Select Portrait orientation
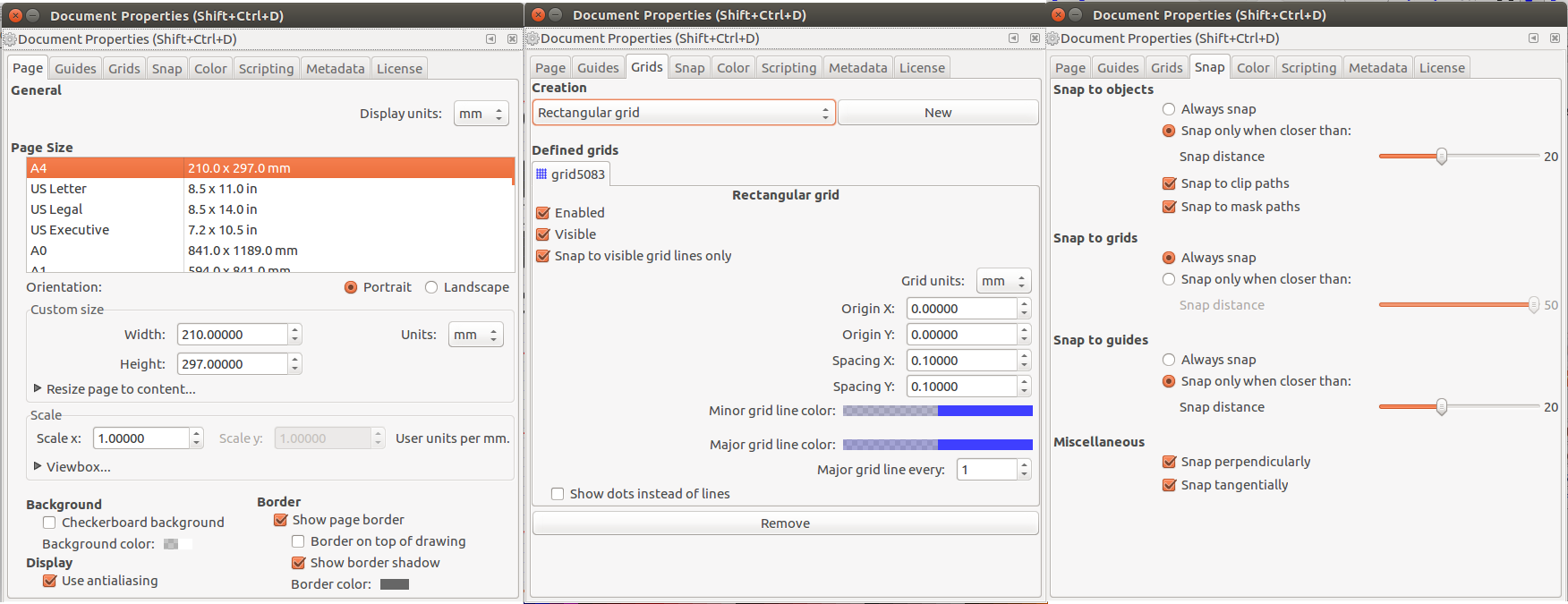 point(351,287)
